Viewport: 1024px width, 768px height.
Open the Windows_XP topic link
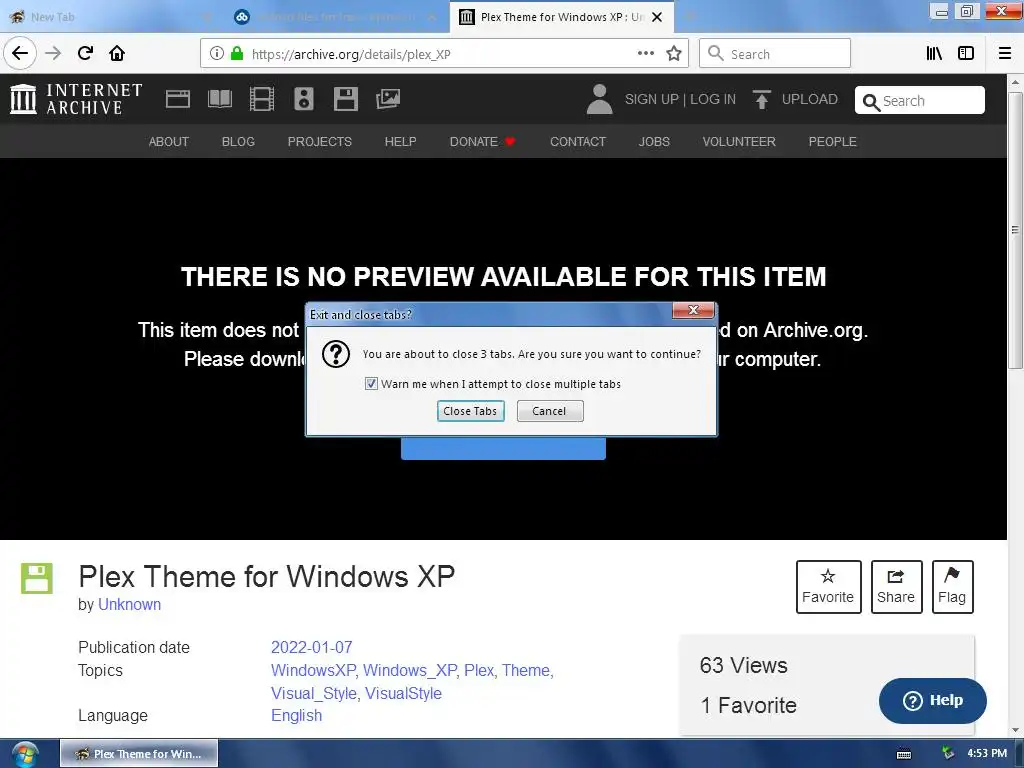pyautogui.click(x=409, y=670)
